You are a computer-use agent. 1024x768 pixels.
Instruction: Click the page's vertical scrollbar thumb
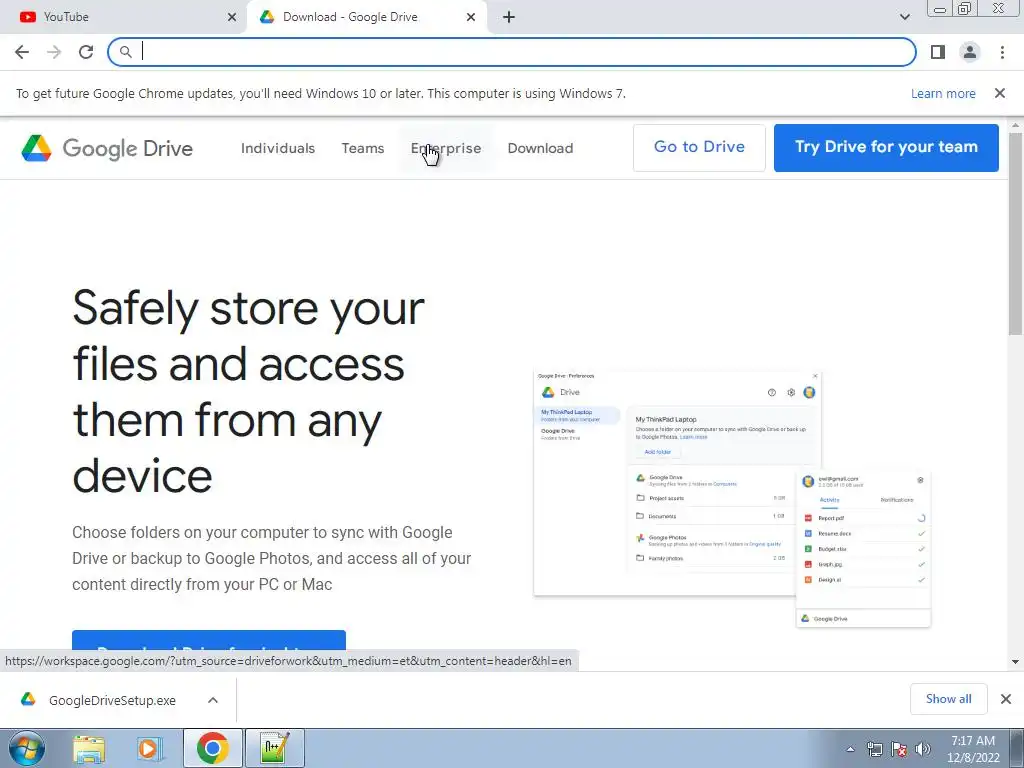[1015, 232]
